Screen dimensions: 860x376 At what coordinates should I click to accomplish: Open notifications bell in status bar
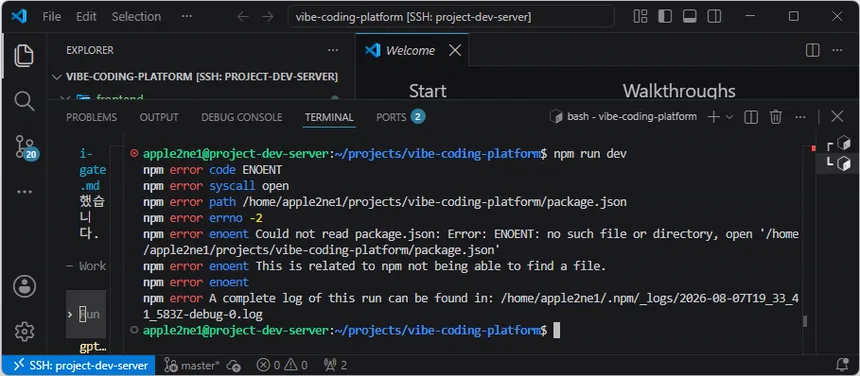point(842,364)
